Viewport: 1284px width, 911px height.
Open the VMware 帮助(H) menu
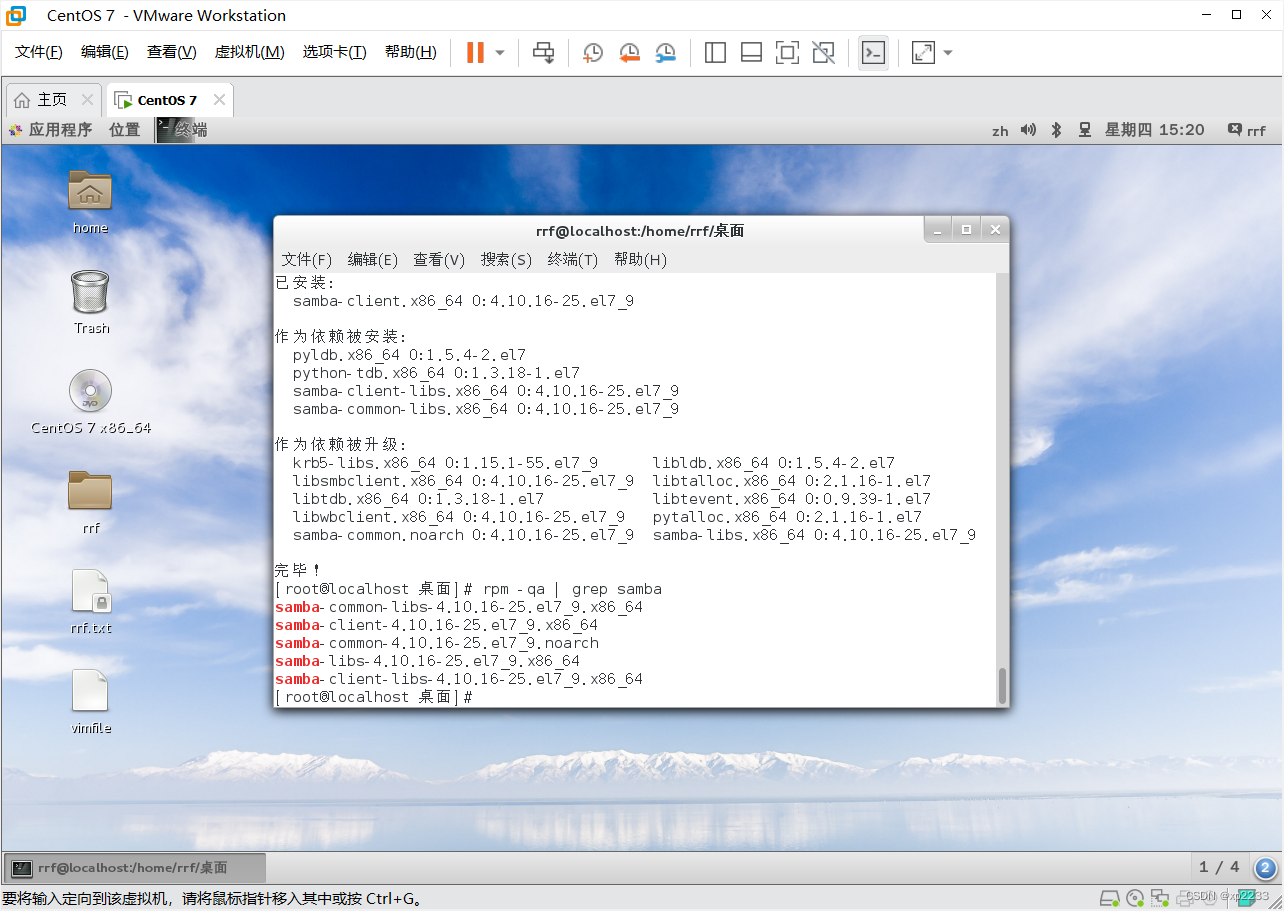[x=411, y=52]
